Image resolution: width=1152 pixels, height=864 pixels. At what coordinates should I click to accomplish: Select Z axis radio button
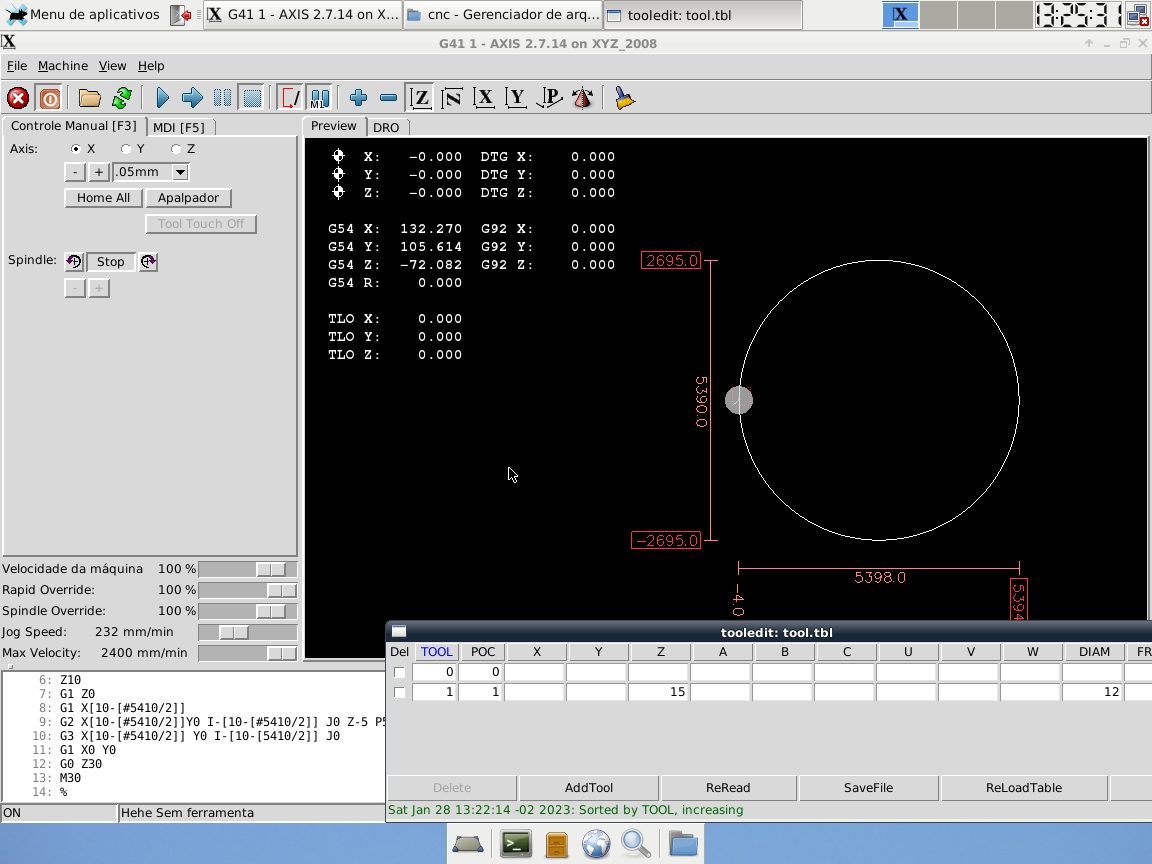177,149
